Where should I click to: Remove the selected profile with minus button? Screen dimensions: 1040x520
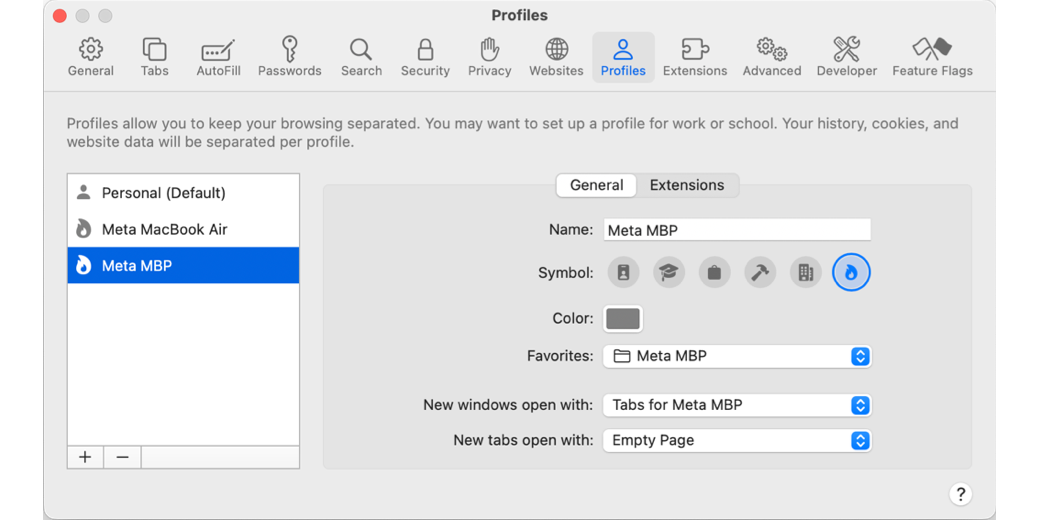coord(122,457)
